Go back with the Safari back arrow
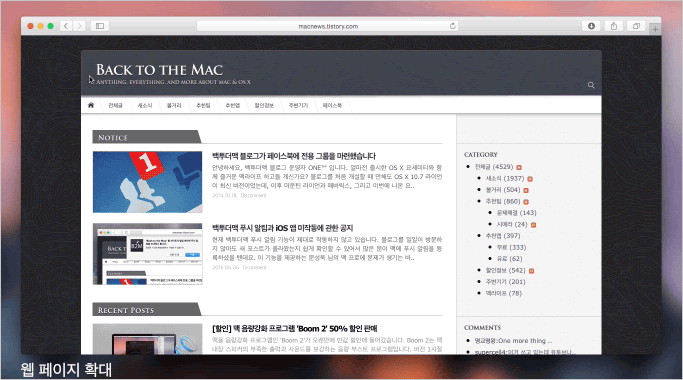Screen dimensions: 683x380 [x=66, y=26]
